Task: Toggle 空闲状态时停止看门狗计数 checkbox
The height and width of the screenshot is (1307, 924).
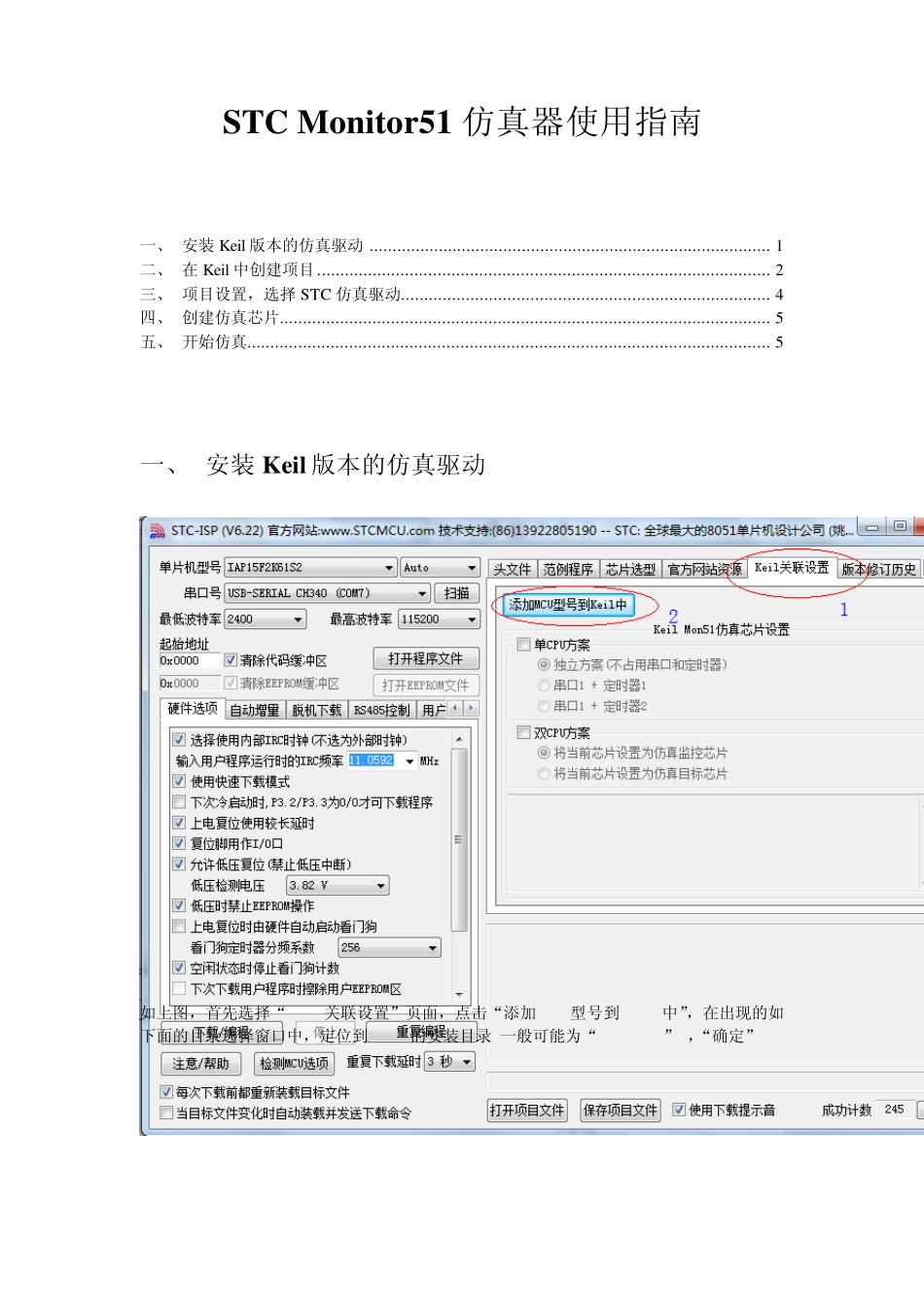Action: tap(179, 969)
